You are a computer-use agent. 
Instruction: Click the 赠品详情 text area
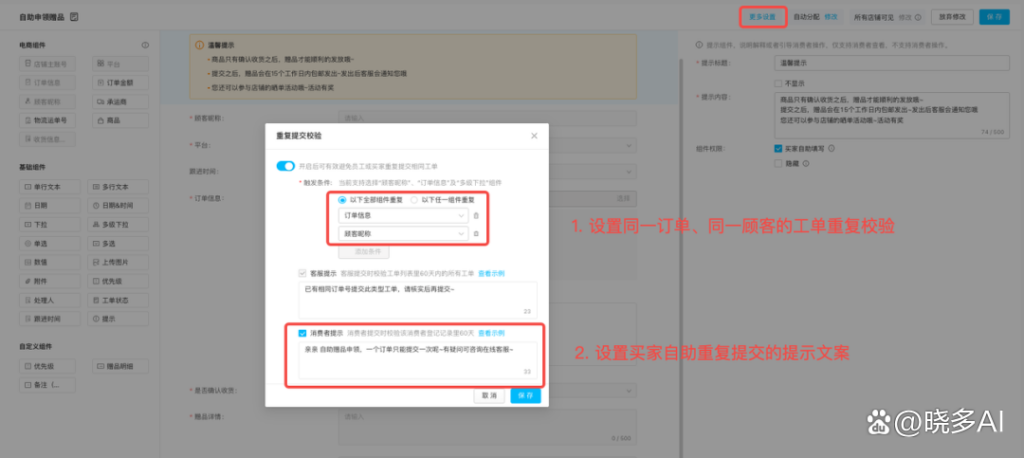(x=487, y=427)
